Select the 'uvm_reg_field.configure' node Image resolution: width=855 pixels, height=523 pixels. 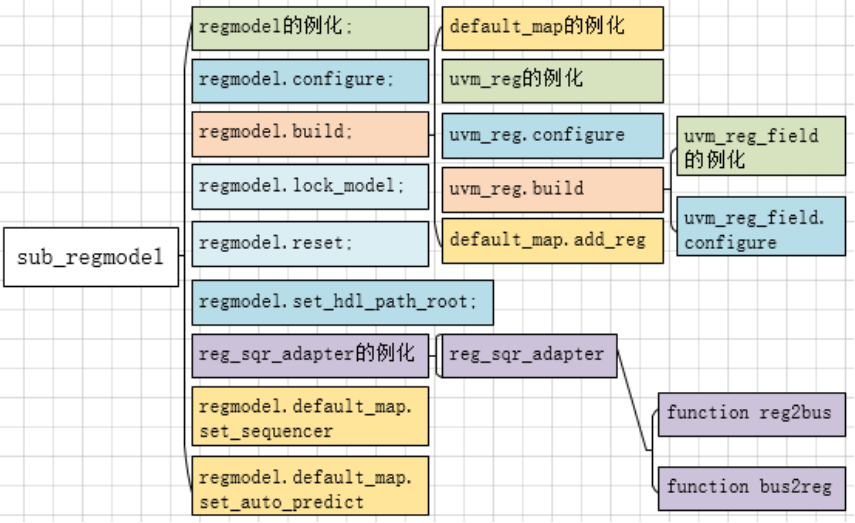761,226
